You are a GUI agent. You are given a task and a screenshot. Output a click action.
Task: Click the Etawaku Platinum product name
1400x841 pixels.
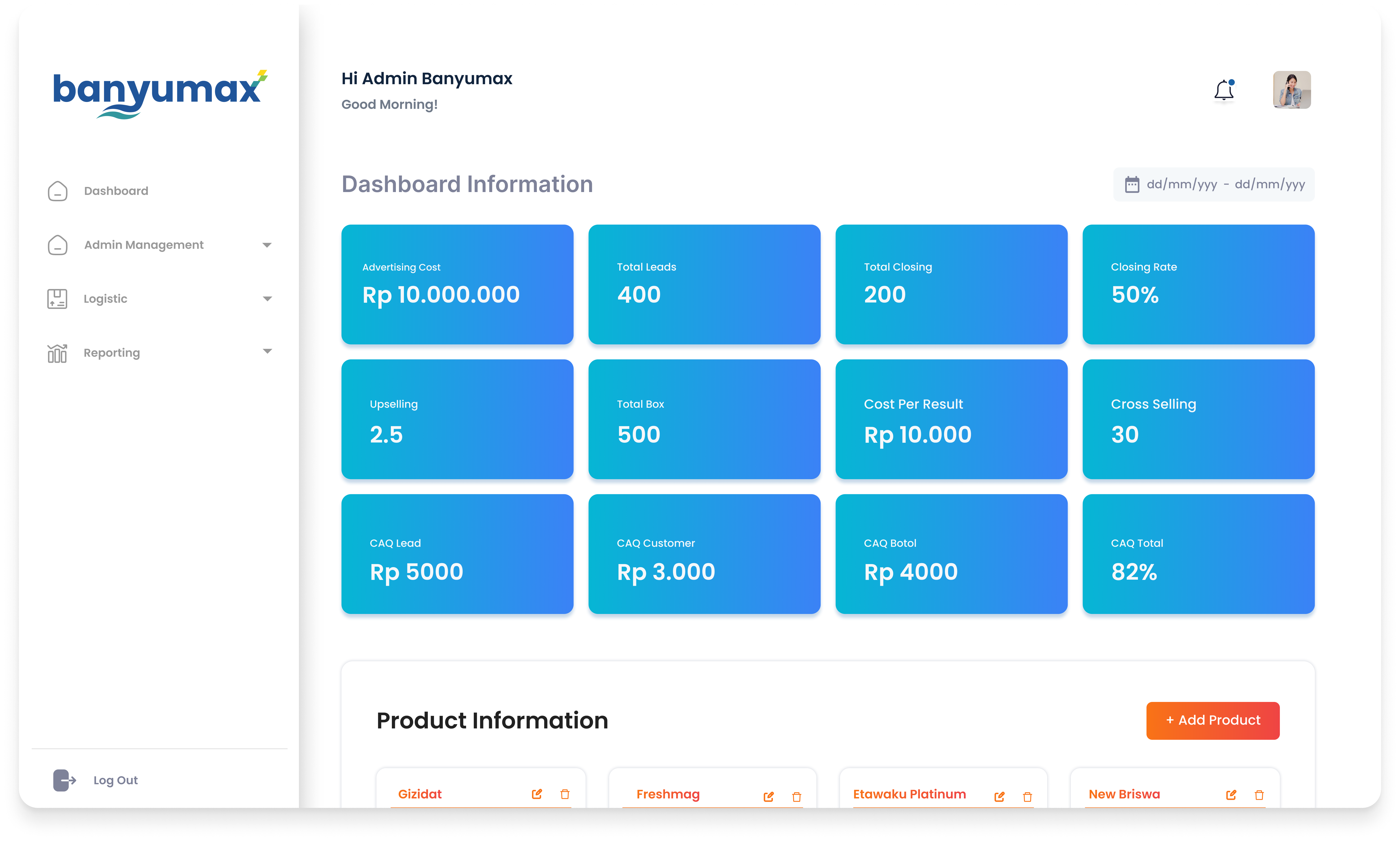[x=909, y=794]
